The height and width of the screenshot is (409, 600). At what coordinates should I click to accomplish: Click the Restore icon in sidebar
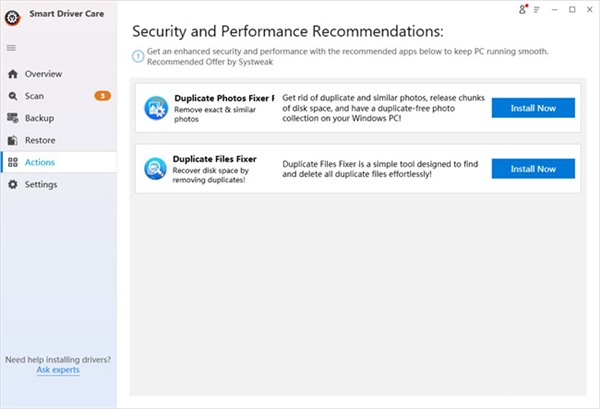point(12,140)
